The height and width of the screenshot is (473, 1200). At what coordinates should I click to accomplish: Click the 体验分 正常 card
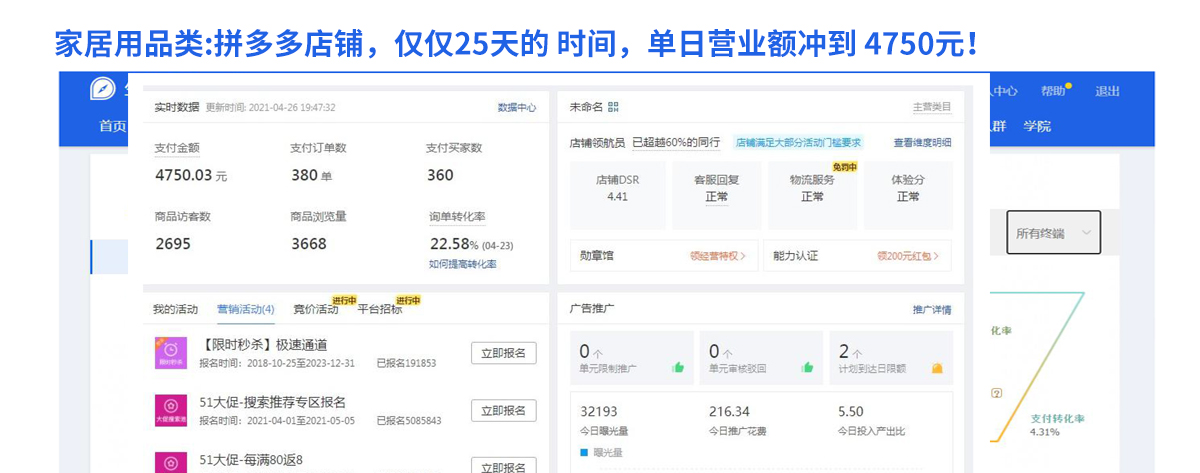click(908, 195)
